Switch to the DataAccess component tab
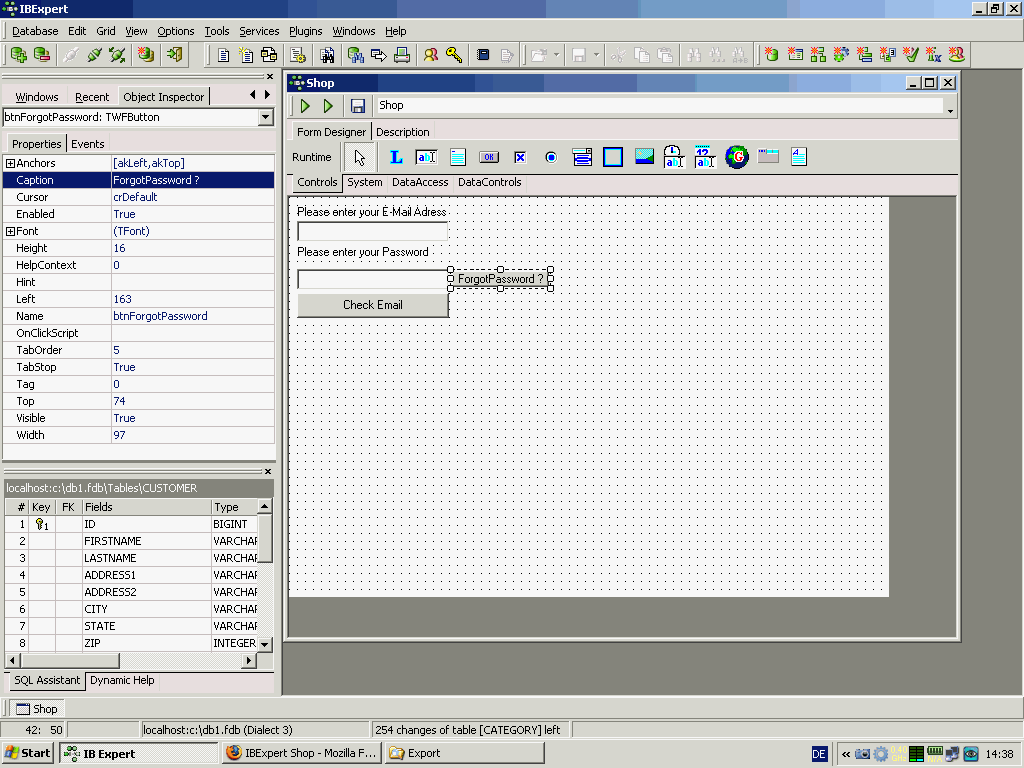The image size is (1024, 768). (x=420, y=182)
